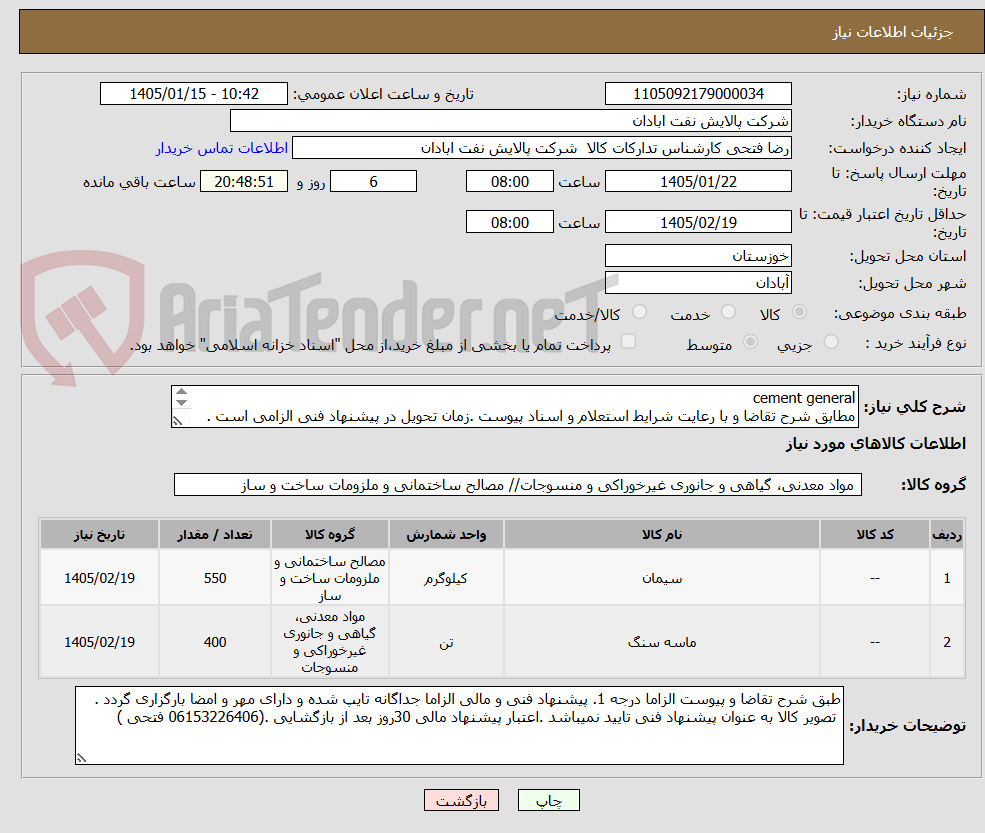Click the price validity date field 1405/02/19
Viewport: 985px width, 833px height.
pyautogui.click(x=698, y=222)
